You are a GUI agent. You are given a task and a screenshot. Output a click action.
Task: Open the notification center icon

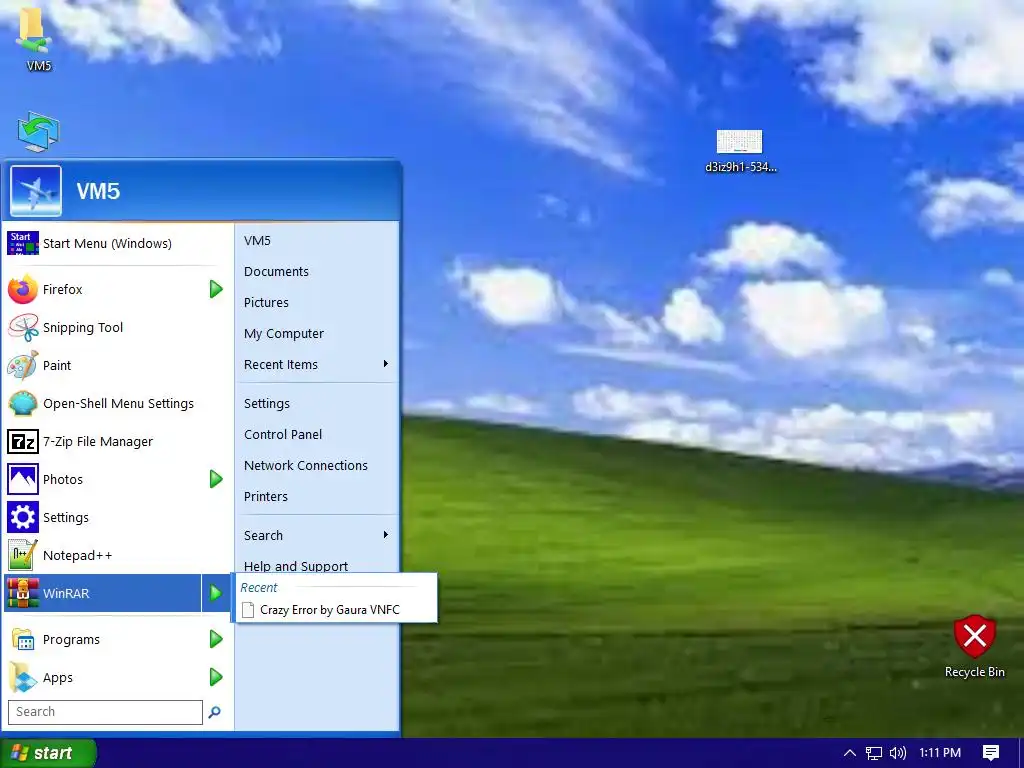coord(991,753)
